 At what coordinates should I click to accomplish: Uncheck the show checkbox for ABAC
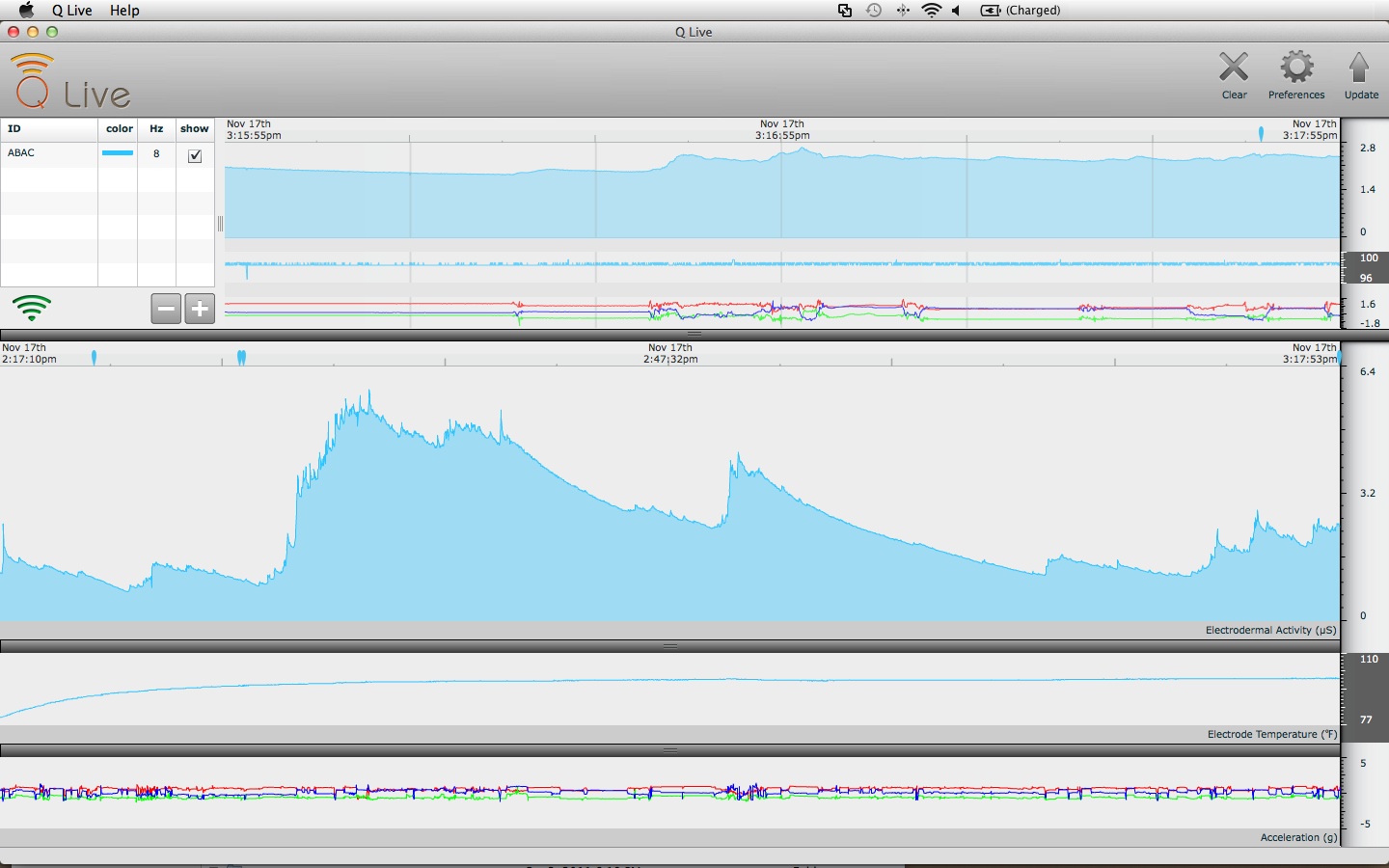(195, 155)
